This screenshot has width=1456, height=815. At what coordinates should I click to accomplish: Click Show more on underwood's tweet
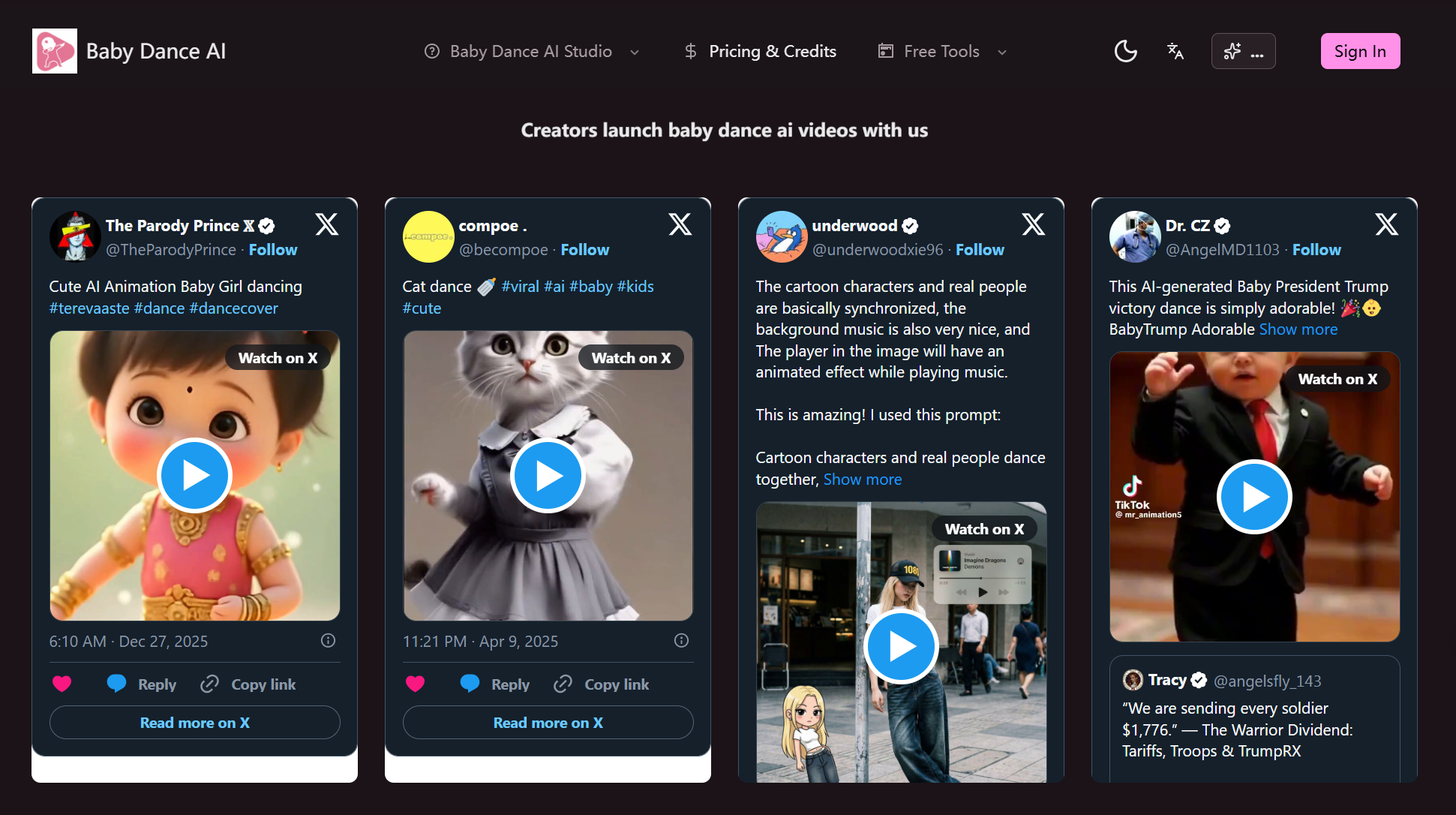[x=863, y=479]
